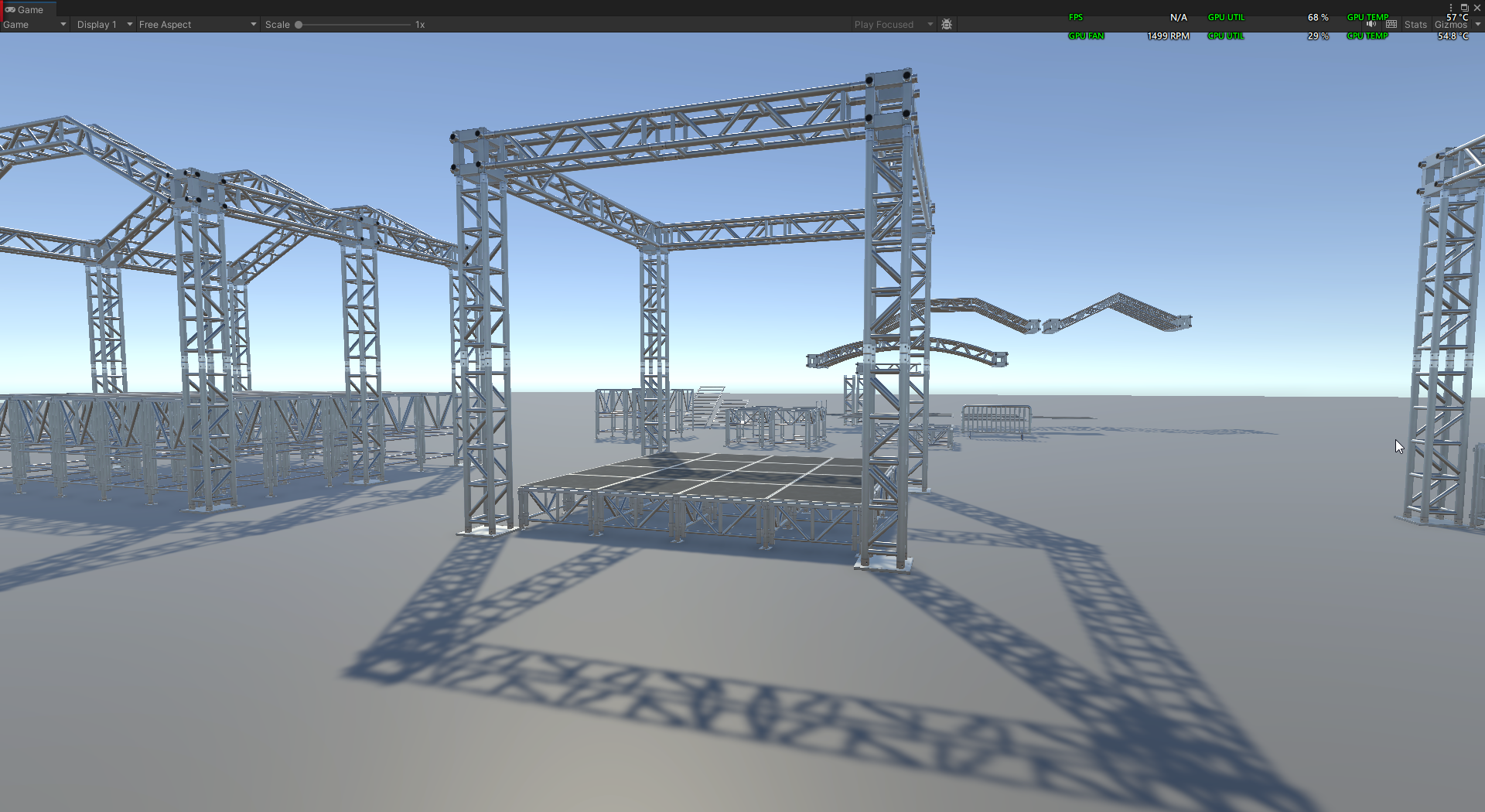Screen dimensions: 1485x812
Task: Open the Play Focused dropdown
Action: [893, 25]
